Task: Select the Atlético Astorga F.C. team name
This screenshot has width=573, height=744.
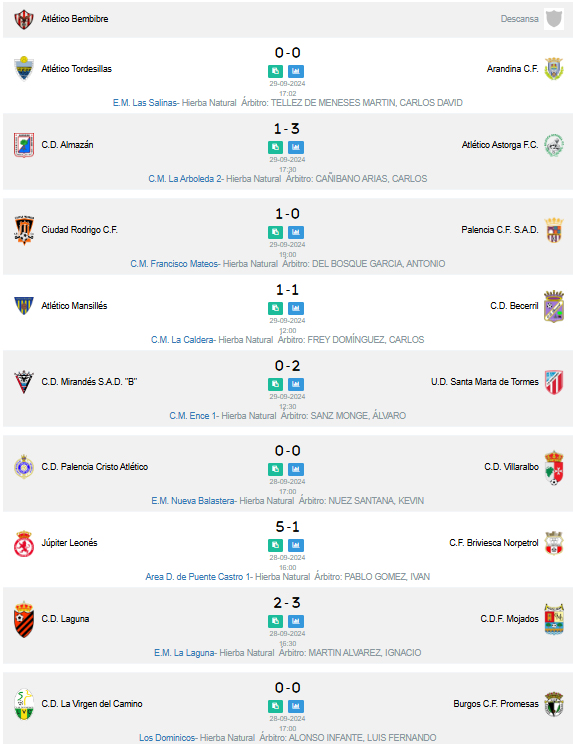Action: click(x=500, y=145)
